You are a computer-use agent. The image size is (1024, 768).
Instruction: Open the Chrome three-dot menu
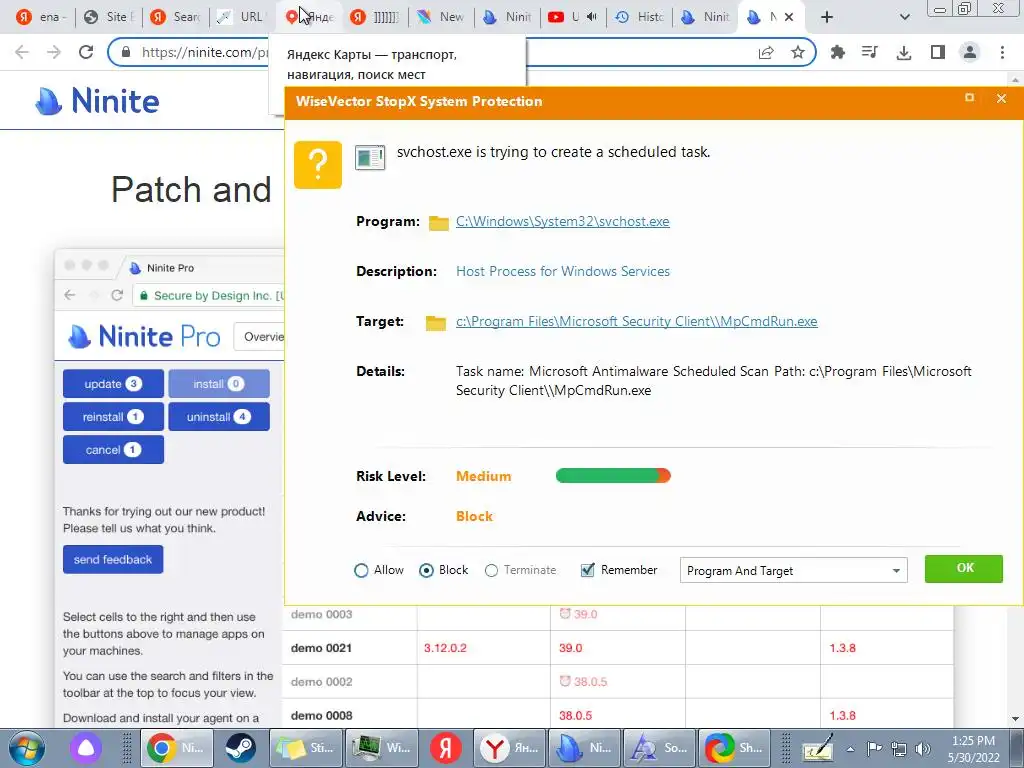coord(1002,52)
